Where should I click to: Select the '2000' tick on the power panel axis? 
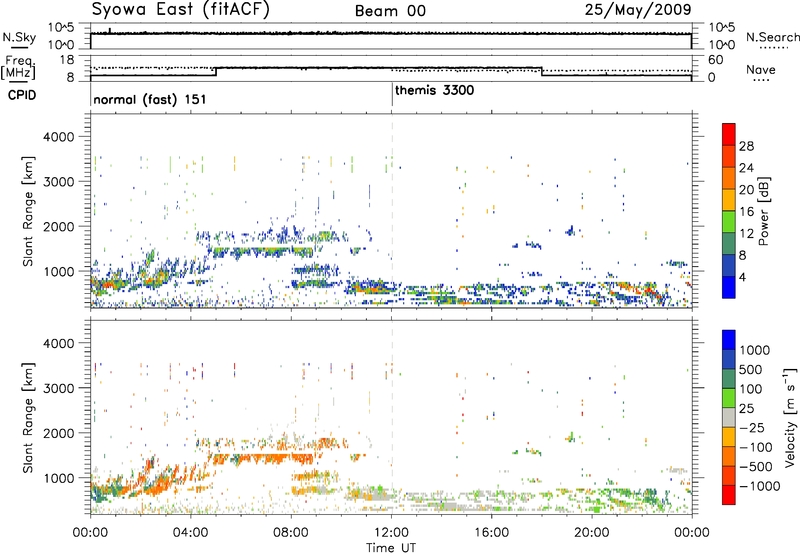click(58, 226)
